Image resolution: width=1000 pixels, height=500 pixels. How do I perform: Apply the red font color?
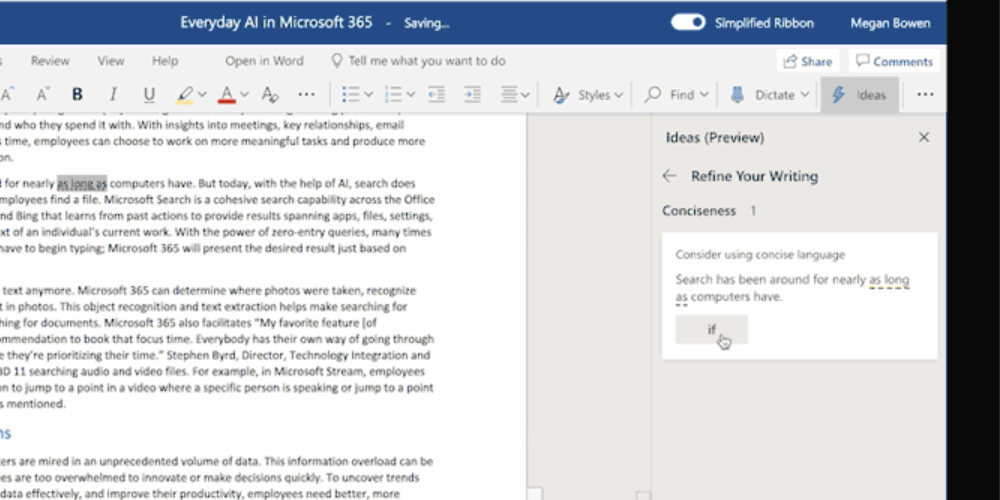226,95
